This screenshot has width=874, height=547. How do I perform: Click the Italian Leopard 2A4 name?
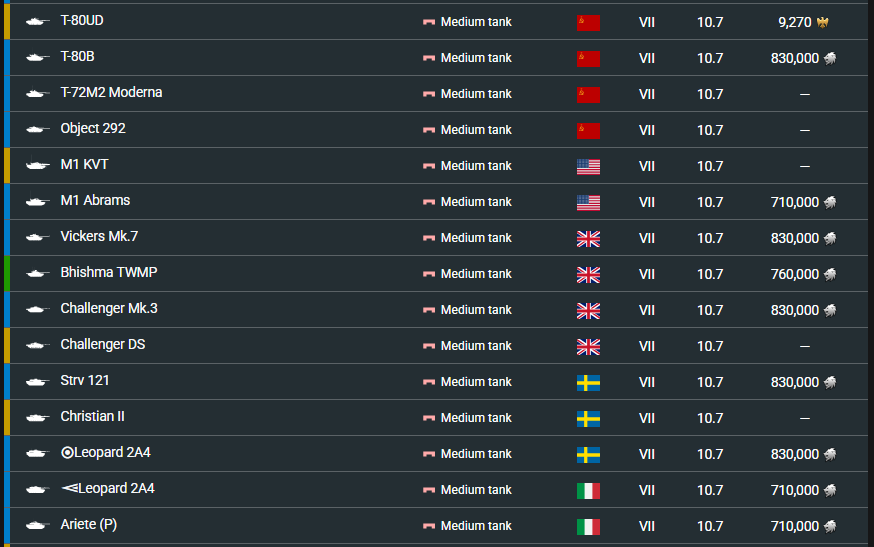(x=107, y=489)
